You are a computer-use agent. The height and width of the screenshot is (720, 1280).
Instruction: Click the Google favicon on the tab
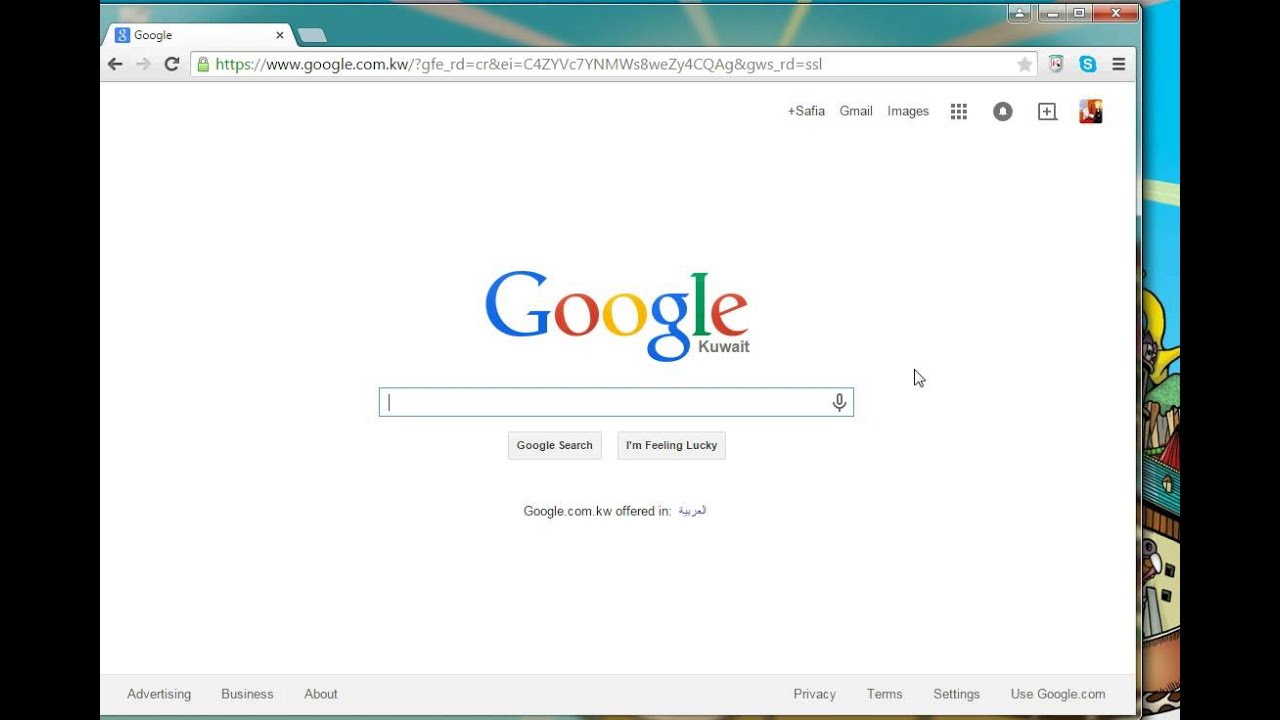(x=122, y=35)
